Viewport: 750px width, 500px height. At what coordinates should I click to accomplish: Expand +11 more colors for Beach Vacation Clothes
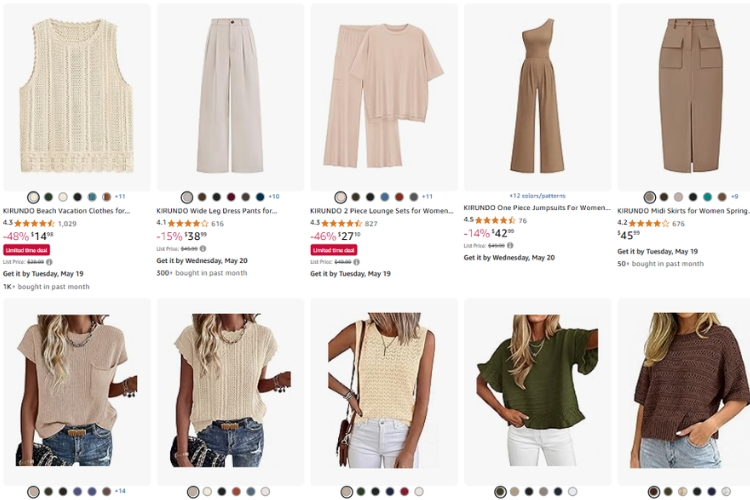pyautogui.click(x=120, y=197)
